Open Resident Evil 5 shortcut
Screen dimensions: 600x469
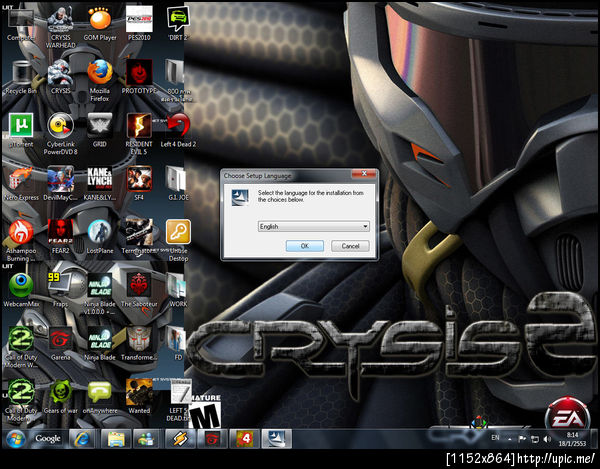pyautogui.click(x=139, y=134)
